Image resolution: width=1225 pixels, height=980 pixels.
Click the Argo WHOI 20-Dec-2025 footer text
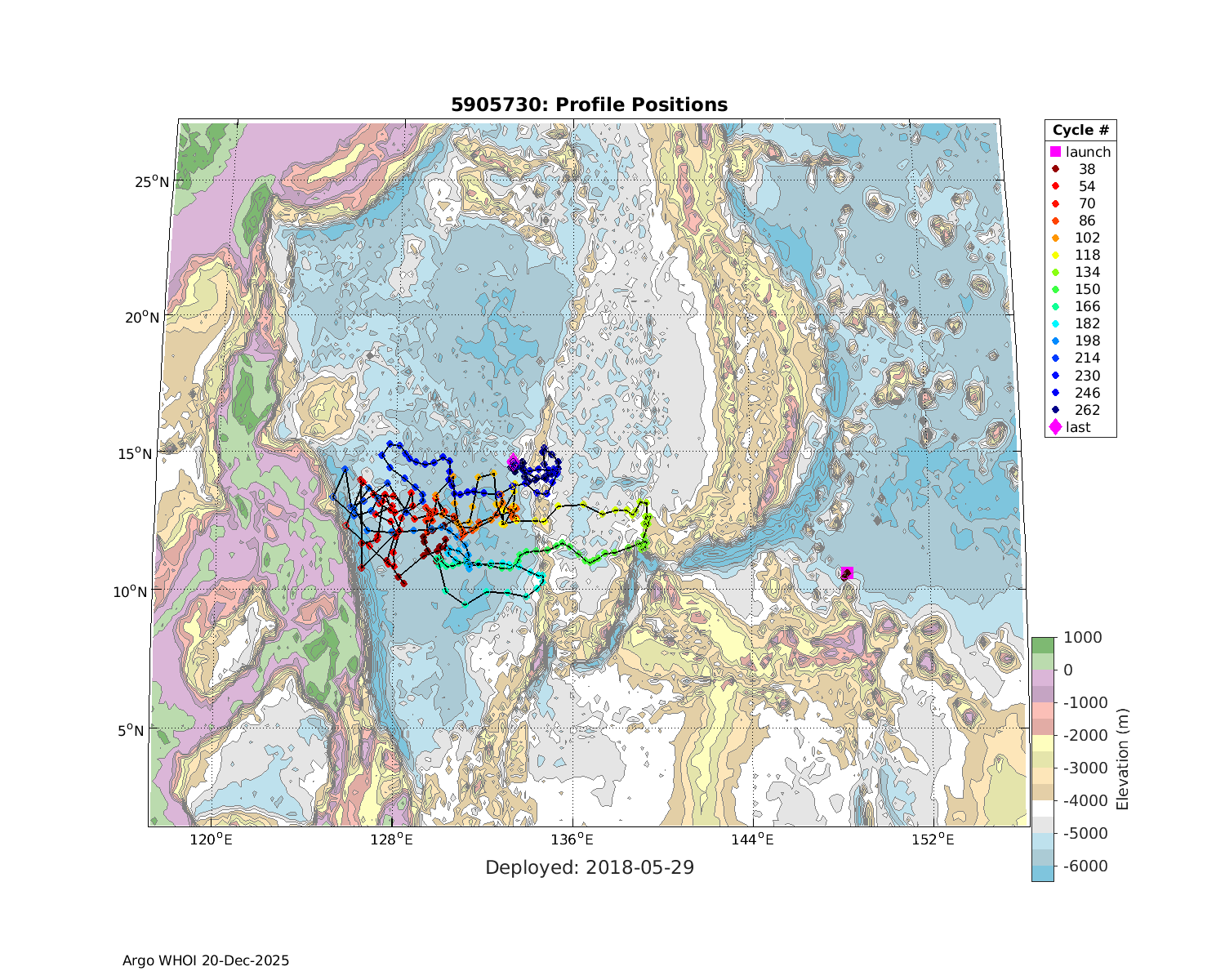(206, 960)
